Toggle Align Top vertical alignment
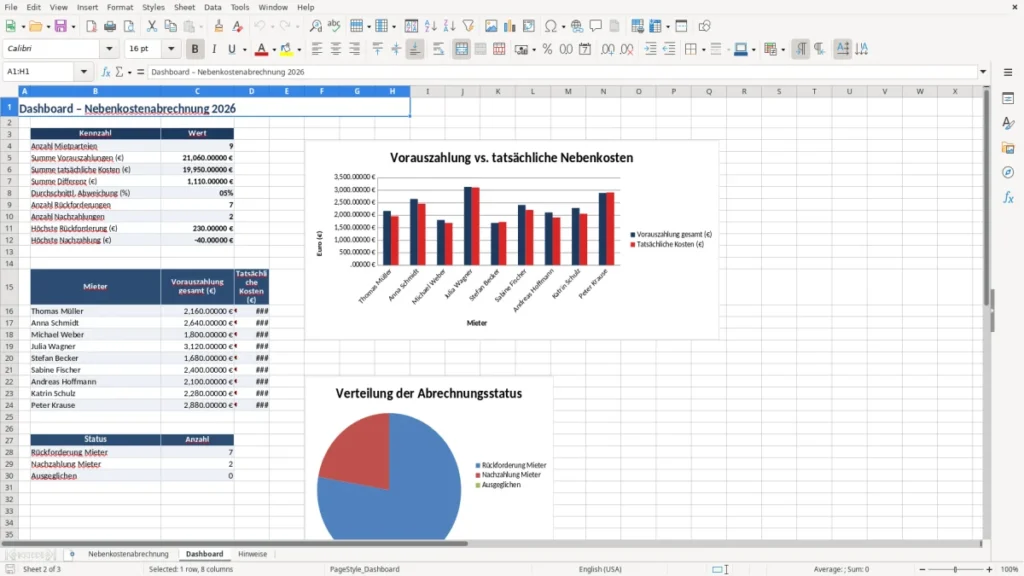 coord(377,49)
